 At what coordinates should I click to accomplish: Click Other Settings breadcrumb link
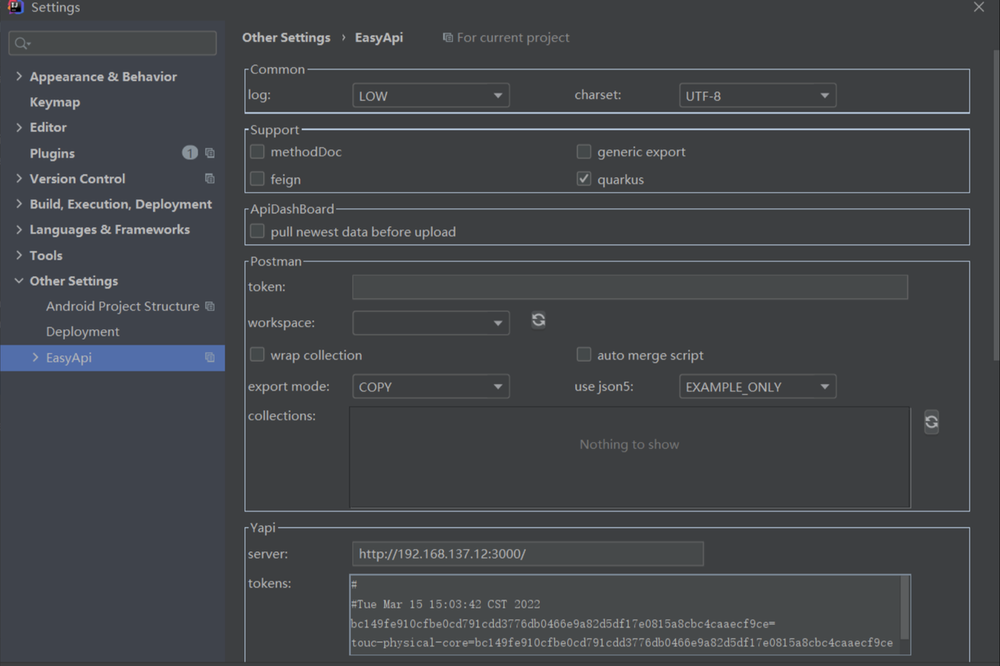(x=286, y=38)
